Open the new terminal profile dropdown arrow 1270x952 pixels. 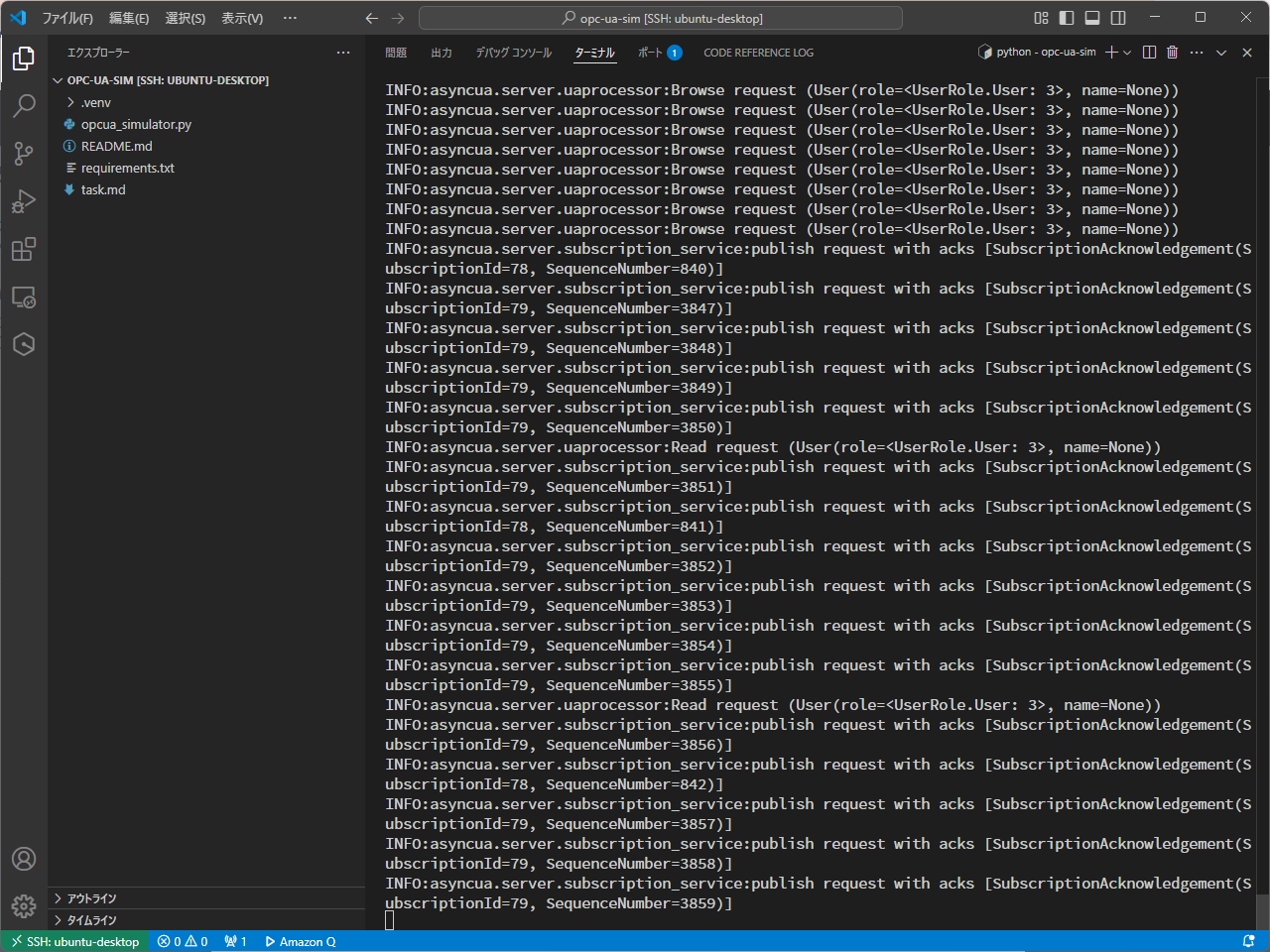[1127, 53]
